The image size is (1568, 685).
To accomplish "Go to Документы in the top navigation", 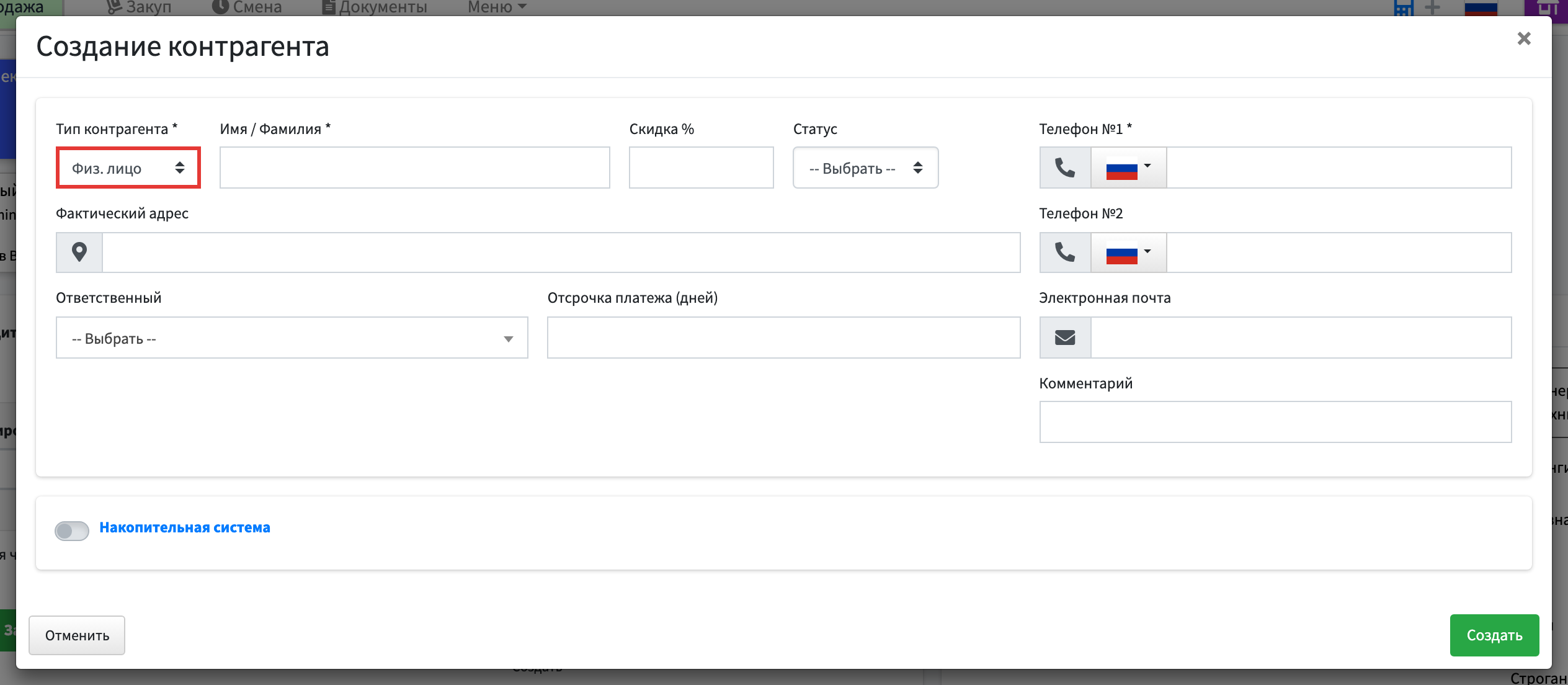I will [x=375, y=7].
